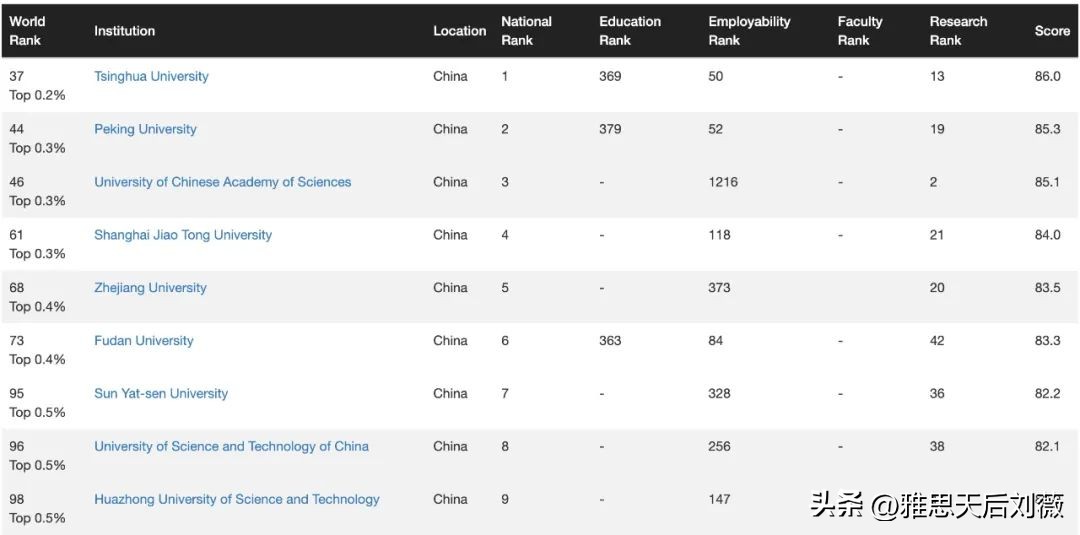Open the Fudan University link
The height and width of the screenshot is (535, 1080).
144,341
